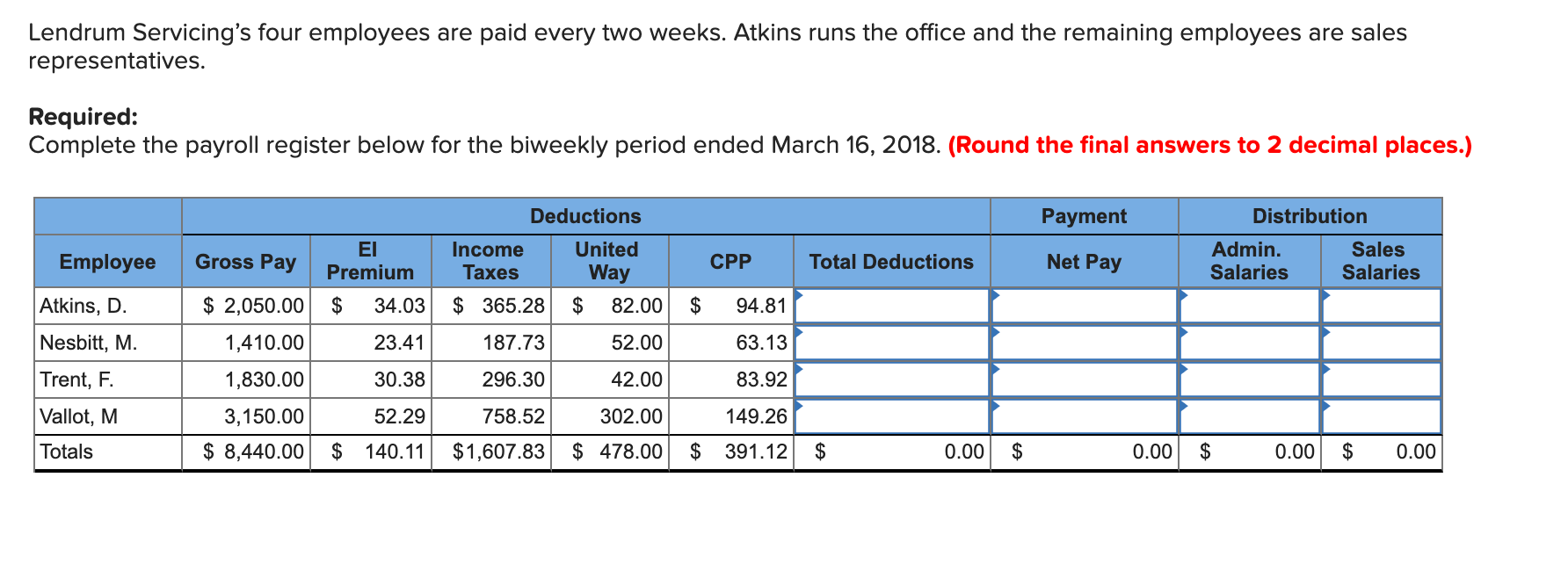
Task: Click the Net Pay column header
Action: click(x=1085, y=261)
